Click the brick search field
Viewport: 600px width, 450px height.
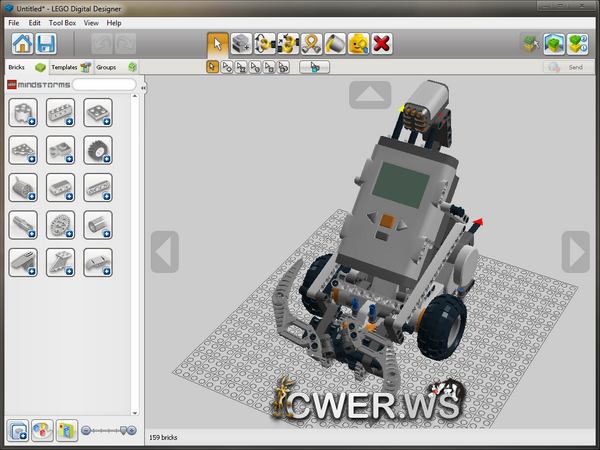tap(103, 85)
